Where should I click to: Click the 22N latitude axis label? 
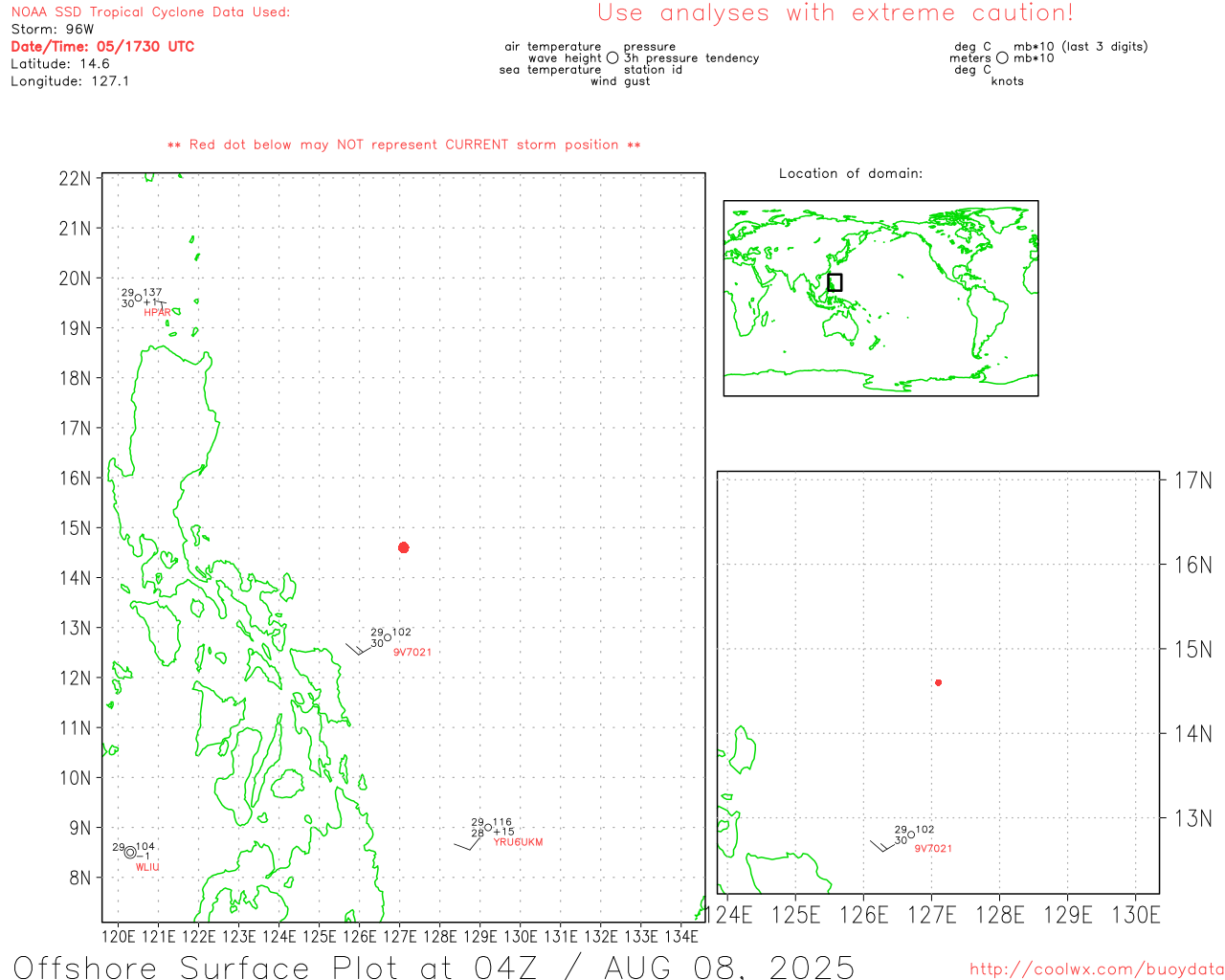(x=76, y=179)
